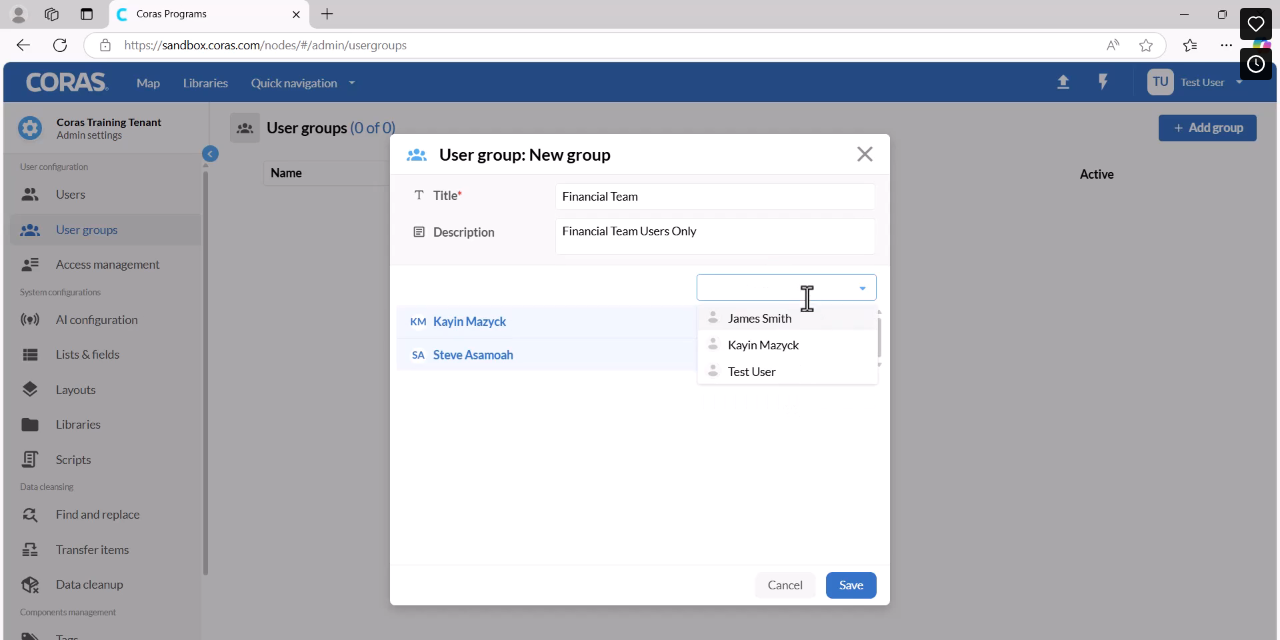Screen dimensions: 1280x640
Task: Open the Kayin Mazyck member link
Action: (x=469, y=322)
